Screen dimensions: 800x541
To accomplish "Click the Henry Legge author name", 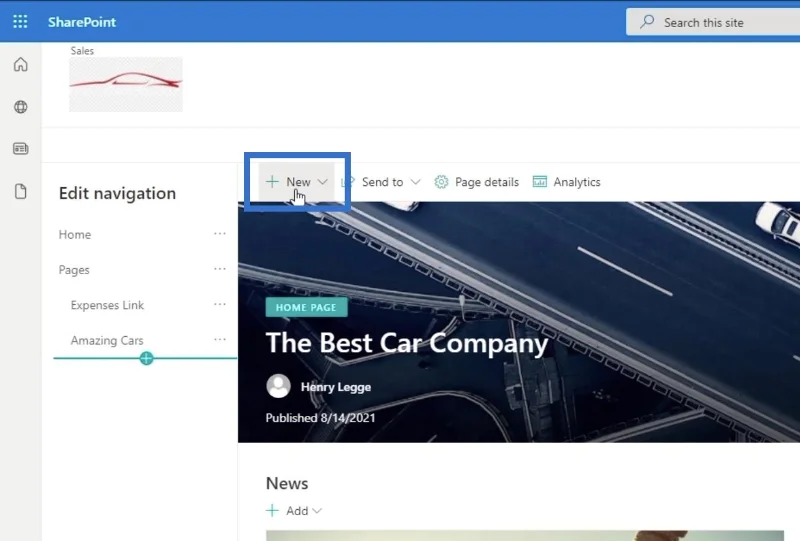I will (336, 387).
